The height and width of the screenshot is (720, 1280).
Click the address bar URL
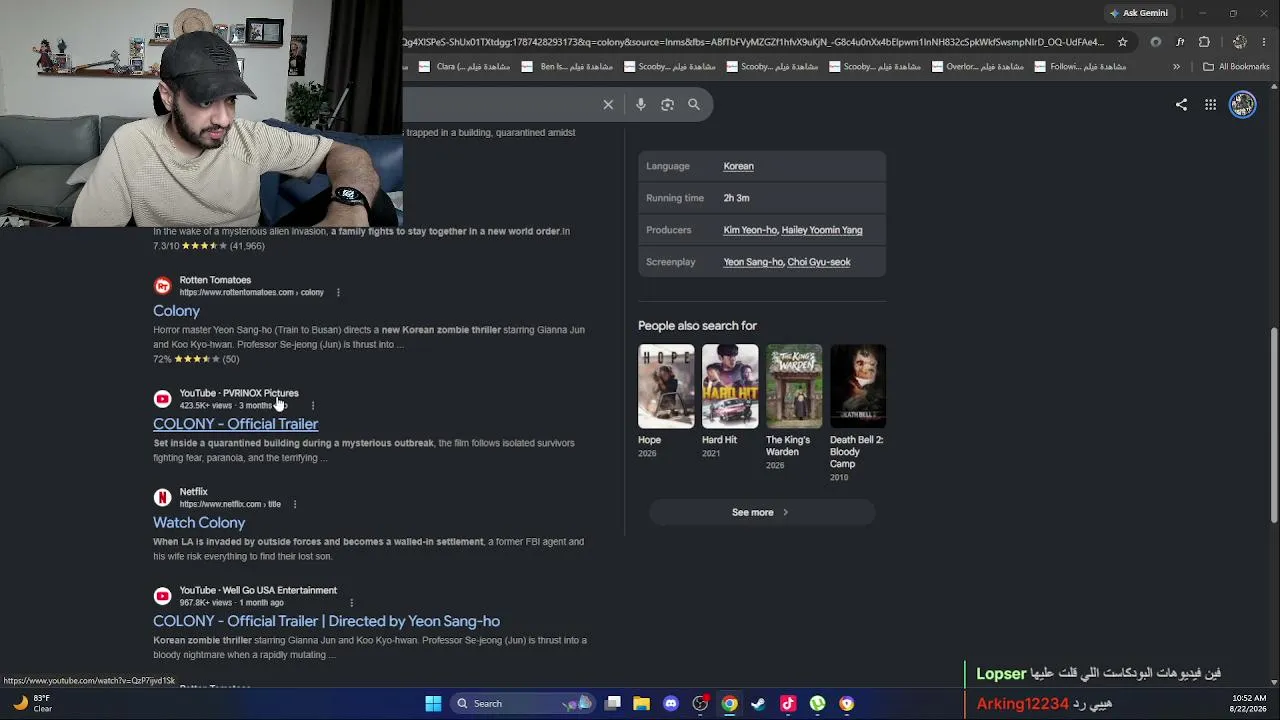click(753, 42)
